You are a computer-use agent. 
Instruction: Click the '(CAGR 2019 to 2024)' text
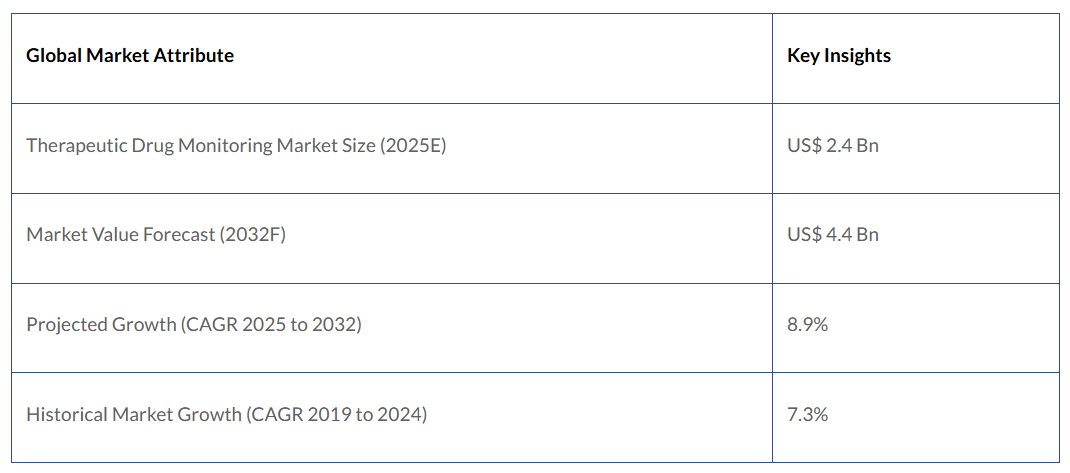point(337,414)
